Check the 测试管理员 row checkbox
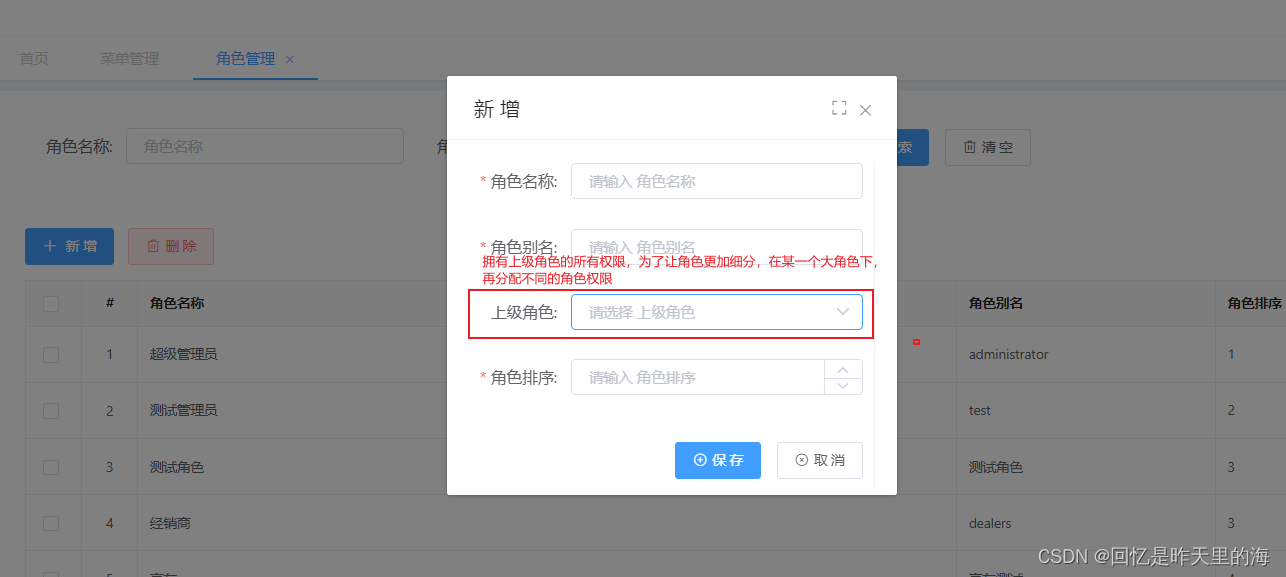The width and height of the screenshot is (1286, 577). pos(51,410)
